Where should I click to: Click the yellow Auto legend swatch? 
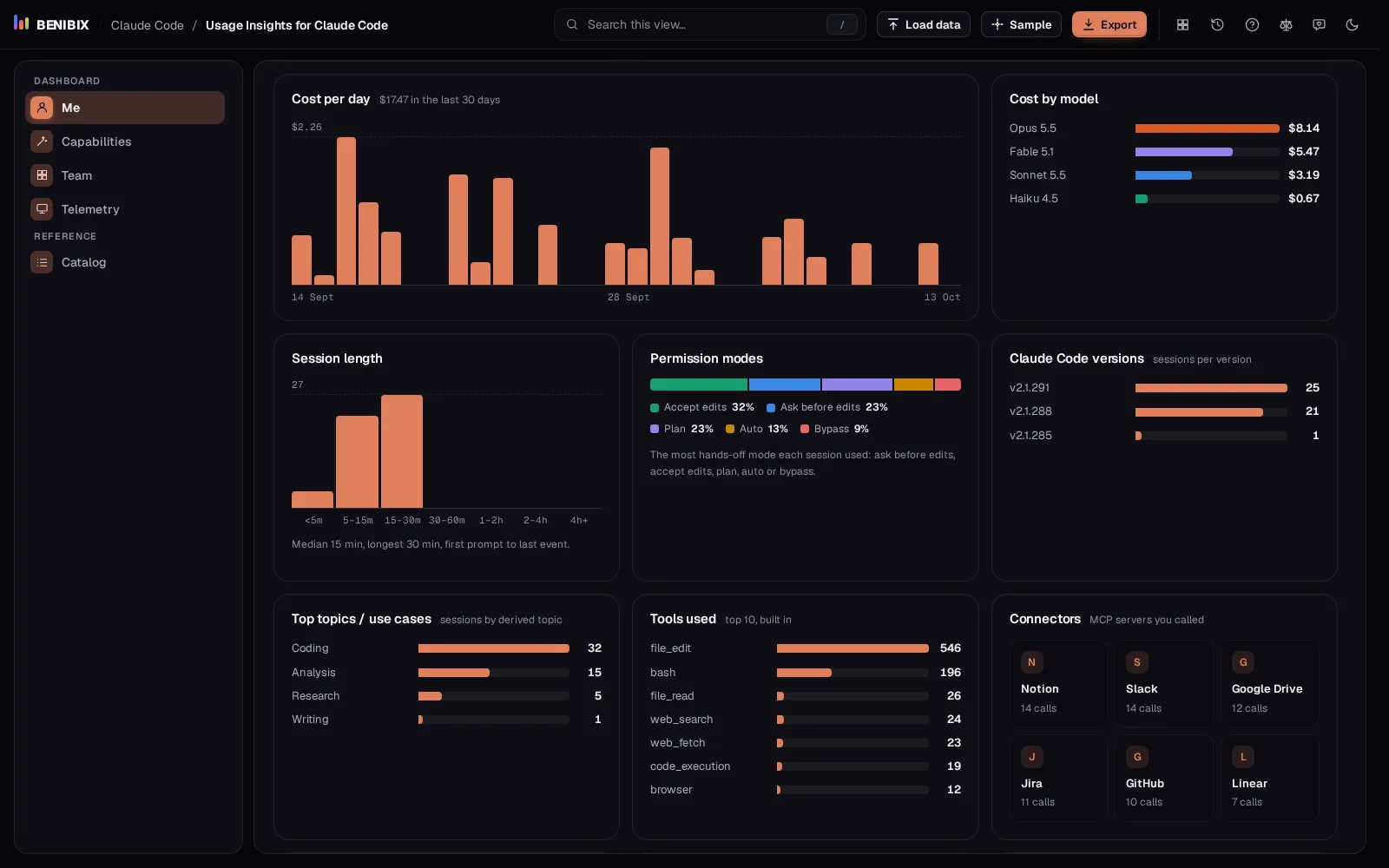pyautogui.click(x=730, y=430)
